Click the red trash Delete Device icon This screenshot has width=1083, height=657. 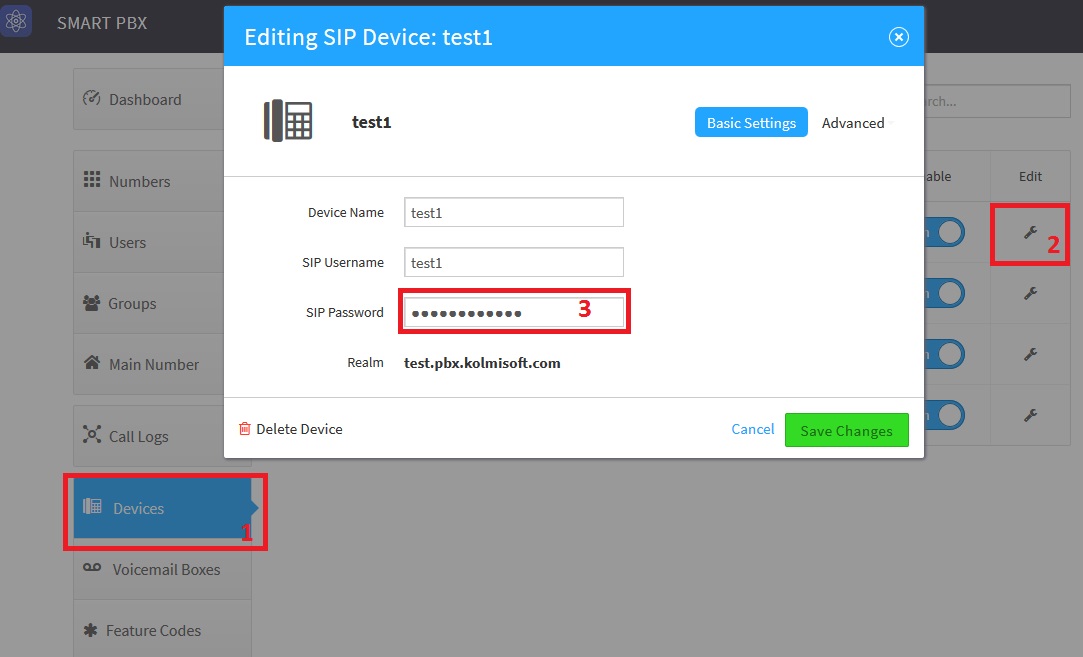pyautogui.click(x=245, y=429)
